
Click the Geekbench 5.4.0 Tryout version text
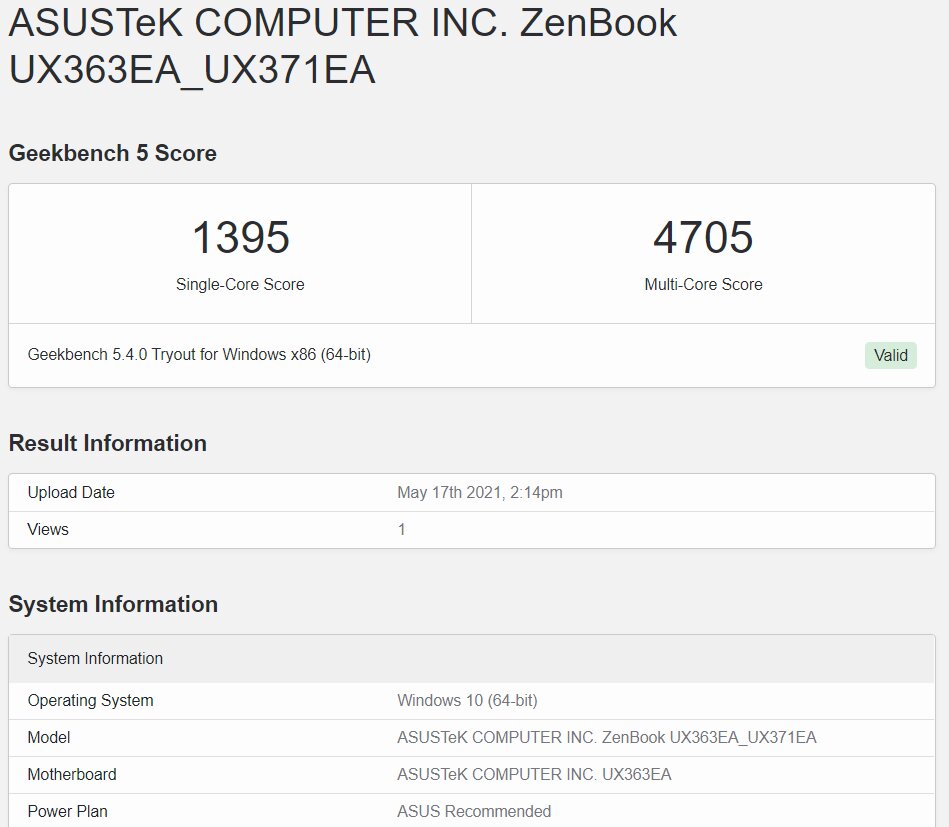[x=199, y=354]
